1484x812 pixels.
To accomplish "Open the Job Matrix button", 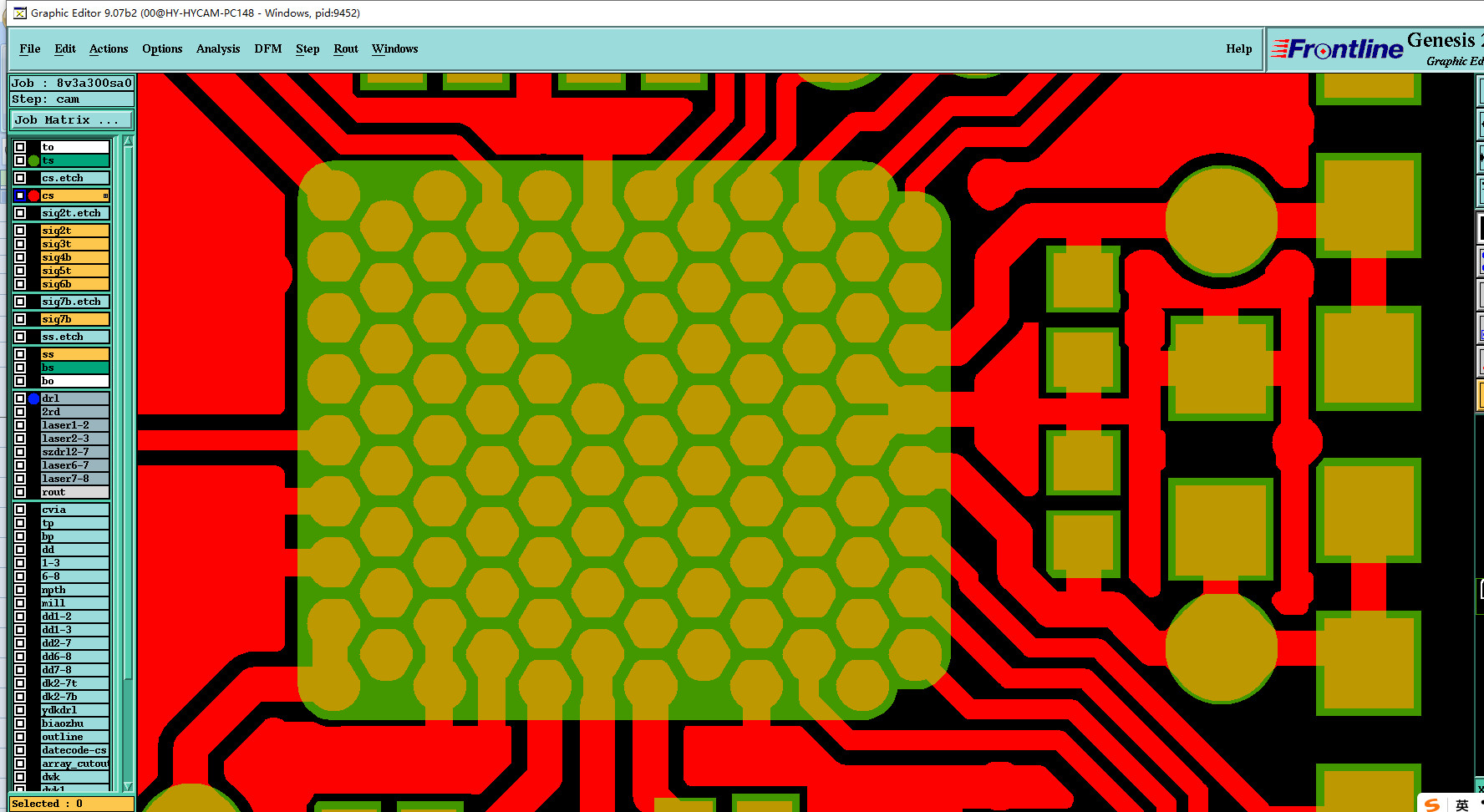I will [71, 119].
